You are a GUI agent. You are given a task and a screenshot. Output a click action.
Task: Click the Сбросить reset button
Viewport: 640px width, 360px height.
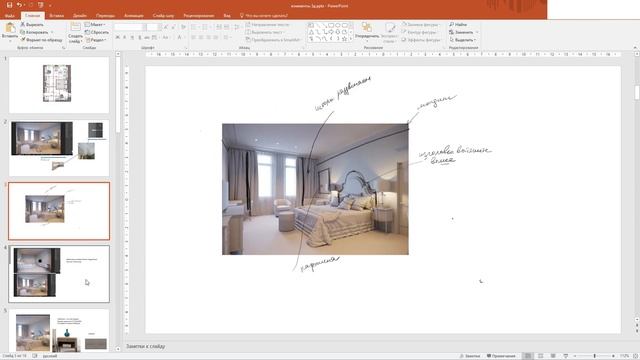97,32
